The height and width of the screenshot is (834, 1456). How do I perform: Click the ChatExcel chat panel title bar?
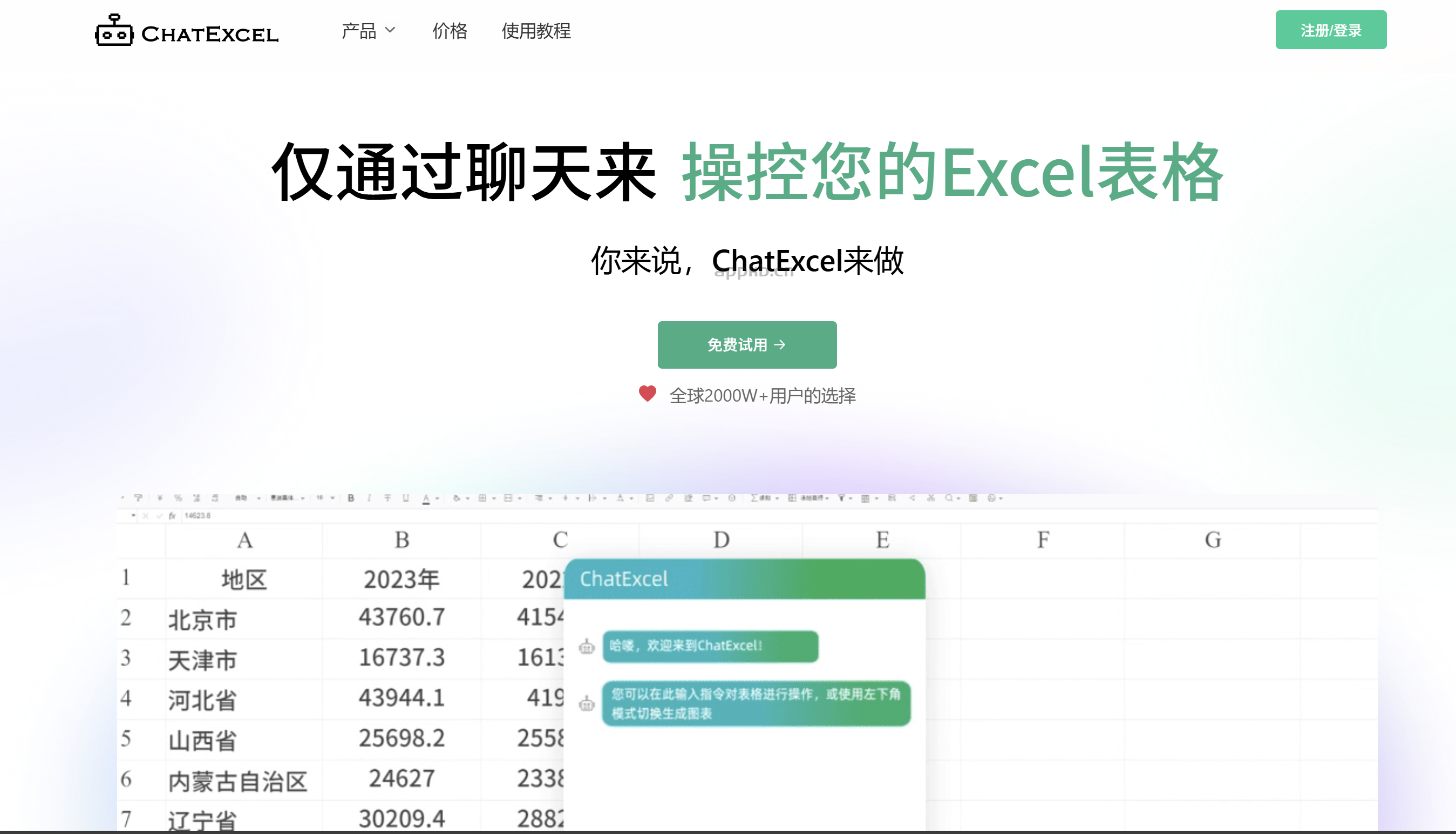pyautogui.click(x=744, y=579)
